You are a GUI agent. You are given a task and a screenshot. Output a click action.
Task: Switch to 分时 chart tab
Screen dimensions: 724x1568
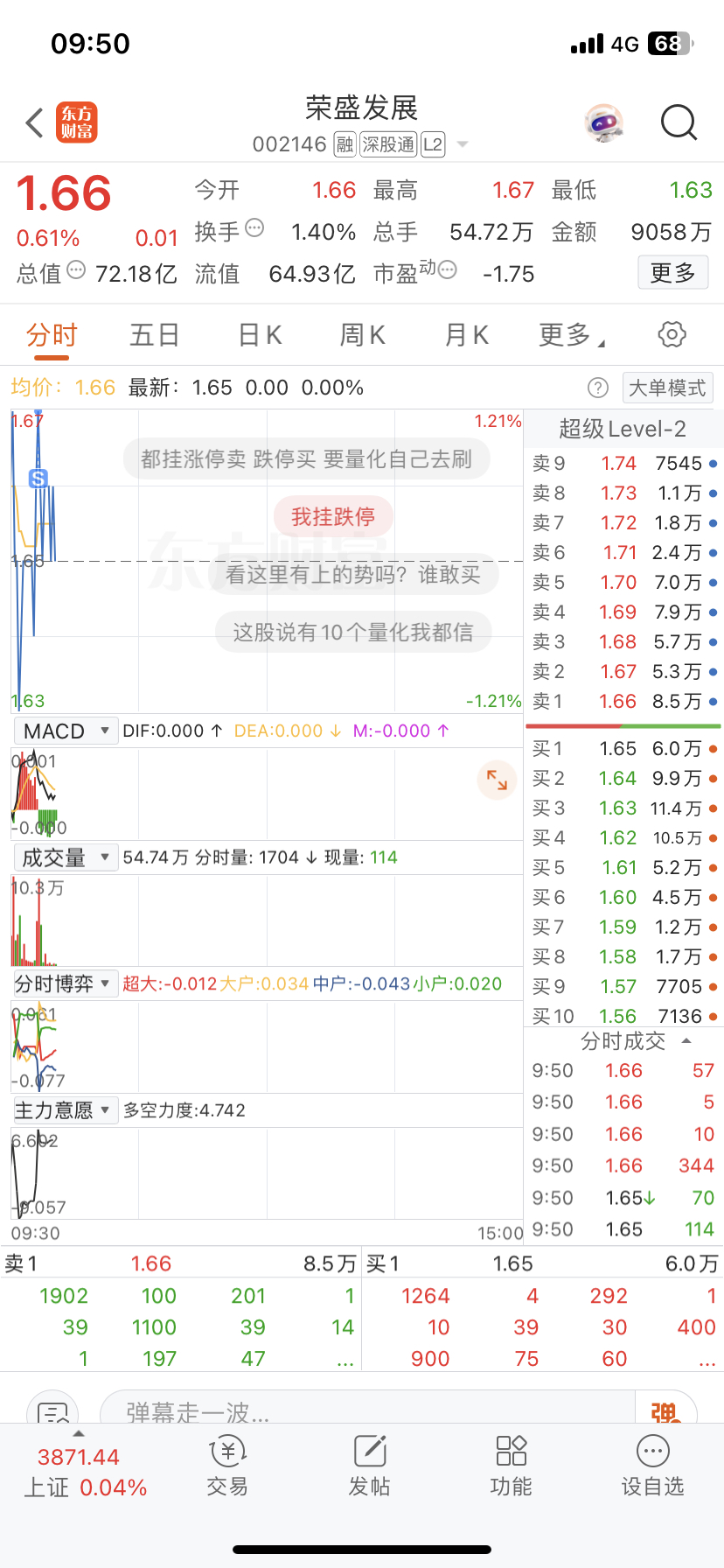click(x=52, y=335)
